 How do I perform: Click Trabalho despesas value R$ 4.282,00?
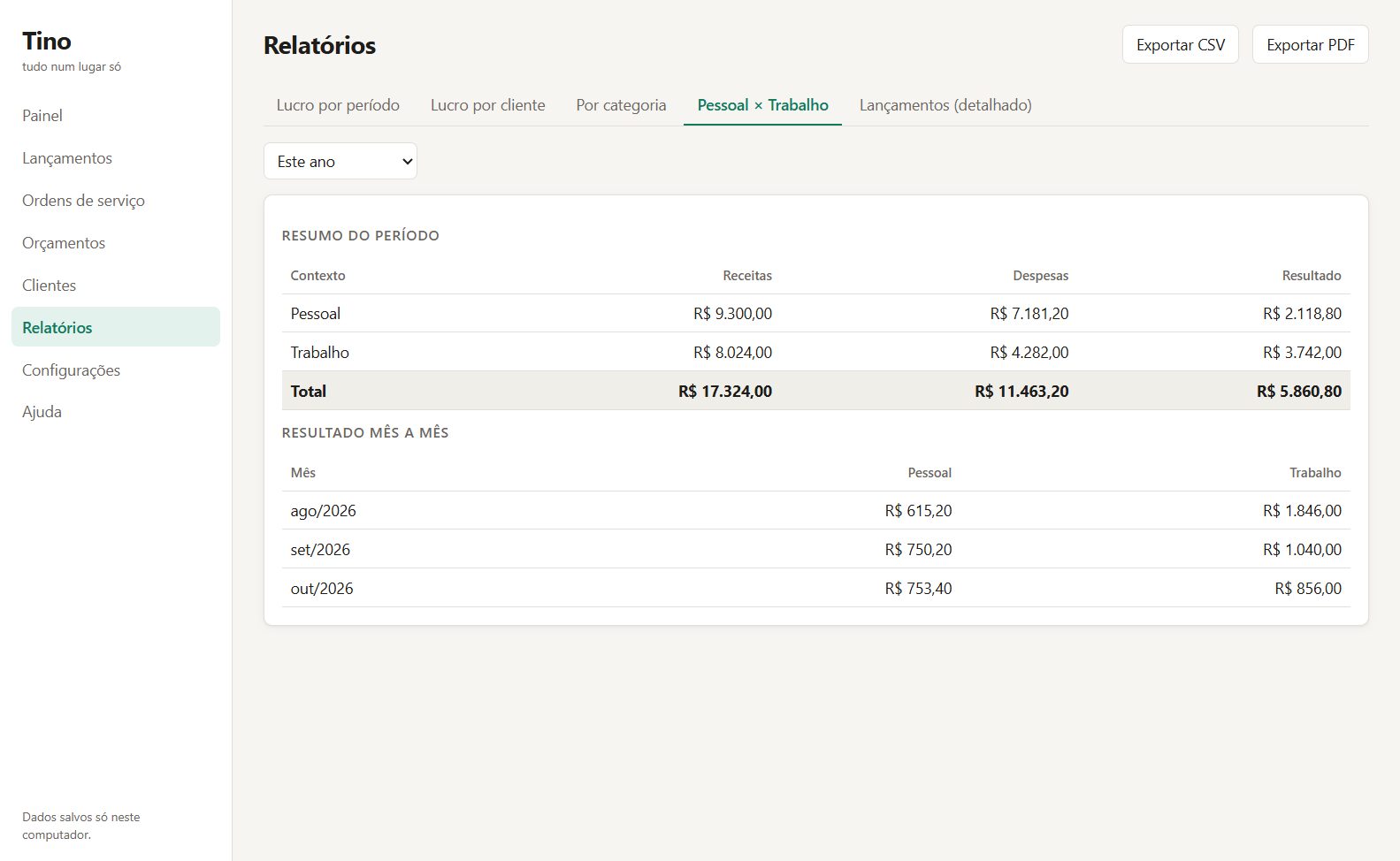click(1029, 353)
